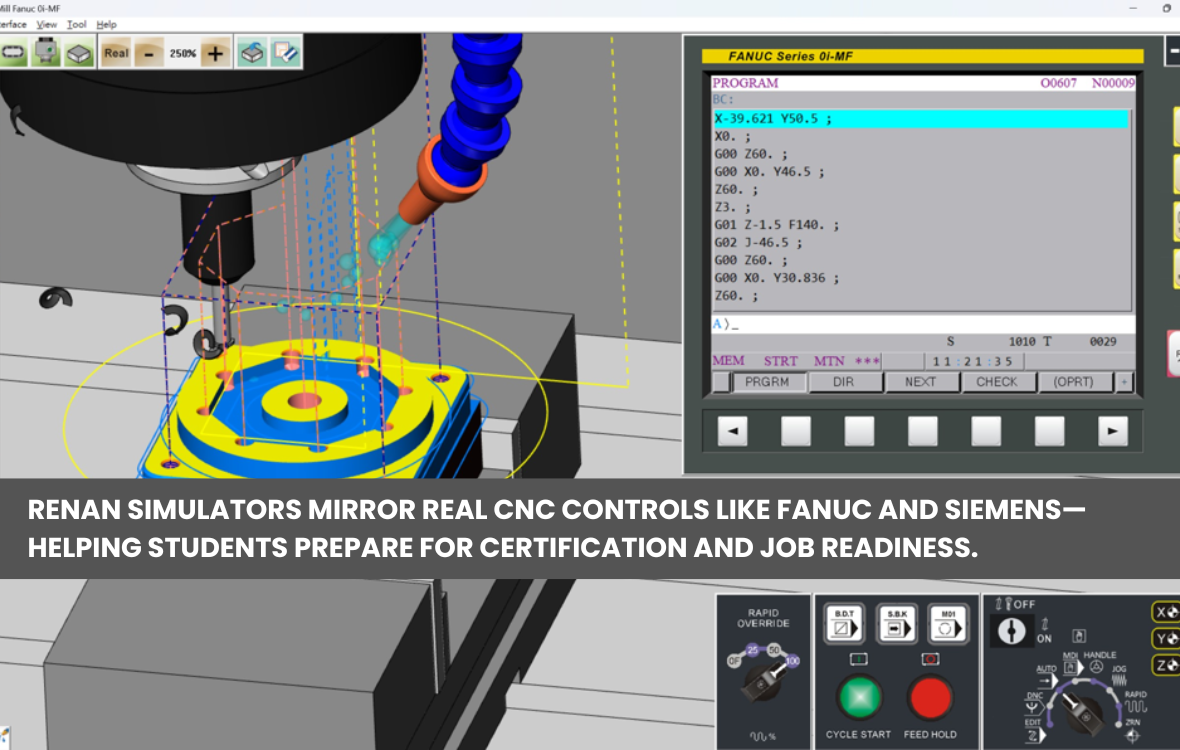Increase zoom with the plus button

[215, 53]
